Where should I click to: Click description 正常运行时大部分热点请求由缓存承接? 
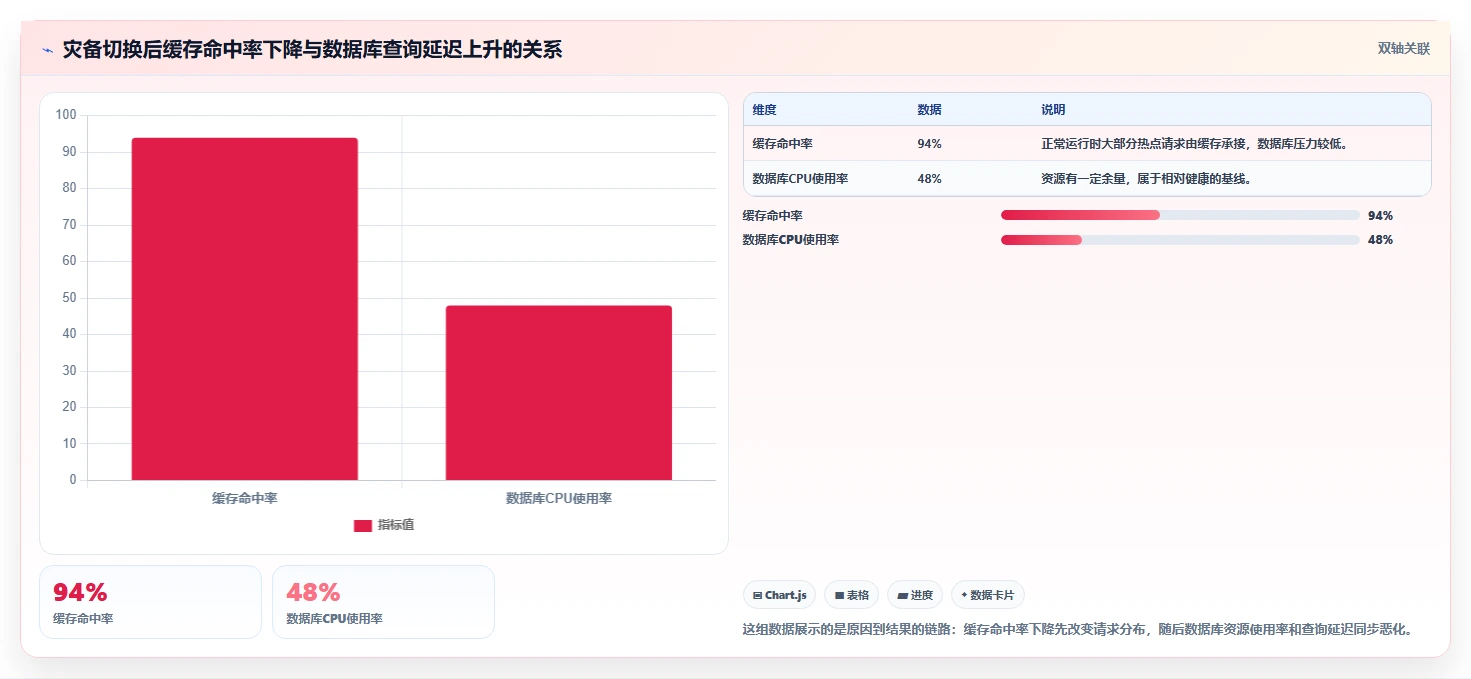(1195, 144)
